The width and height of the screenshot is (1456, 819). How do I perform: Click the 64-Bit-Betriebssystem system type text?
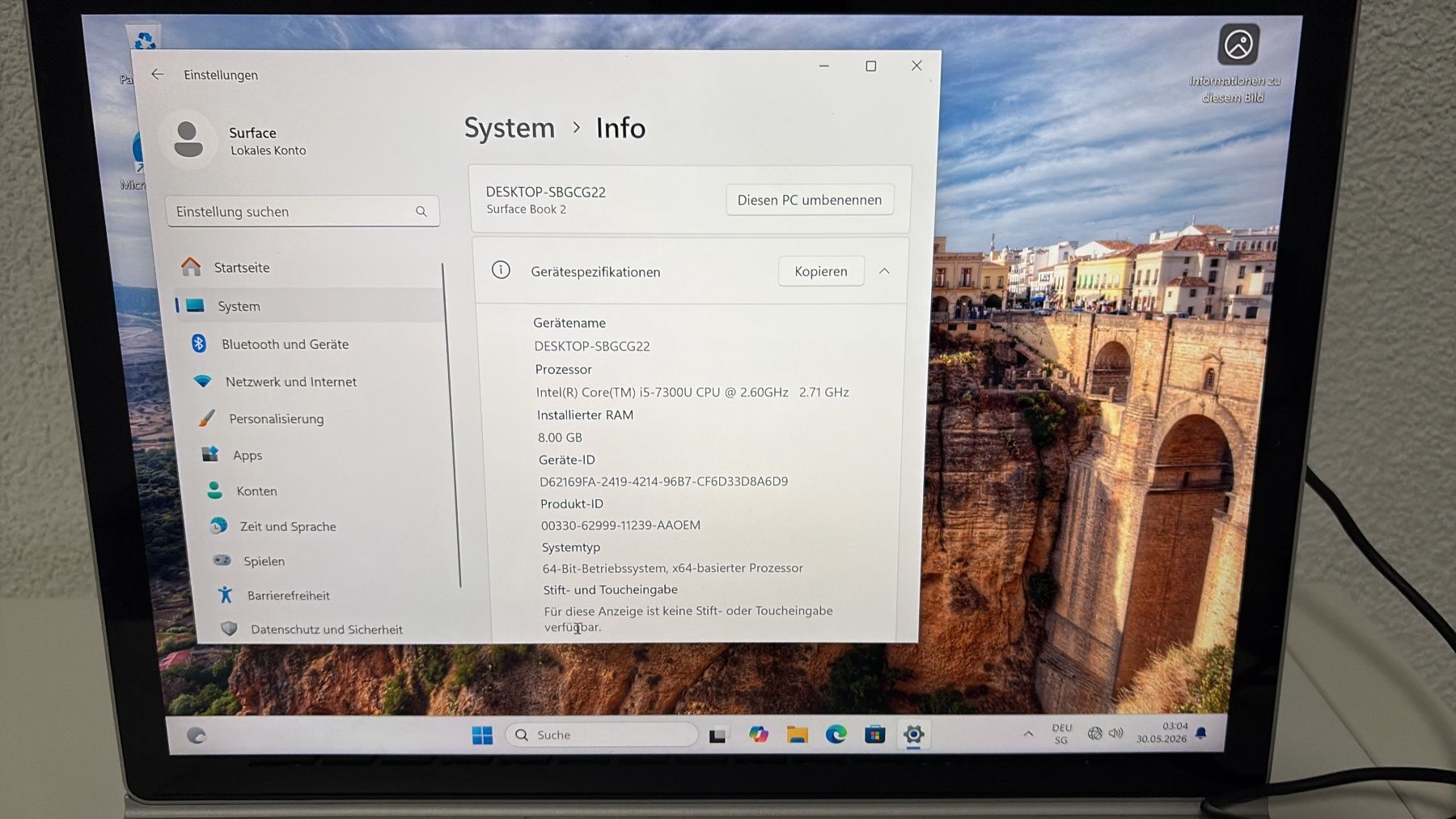[x=673, y=568]
